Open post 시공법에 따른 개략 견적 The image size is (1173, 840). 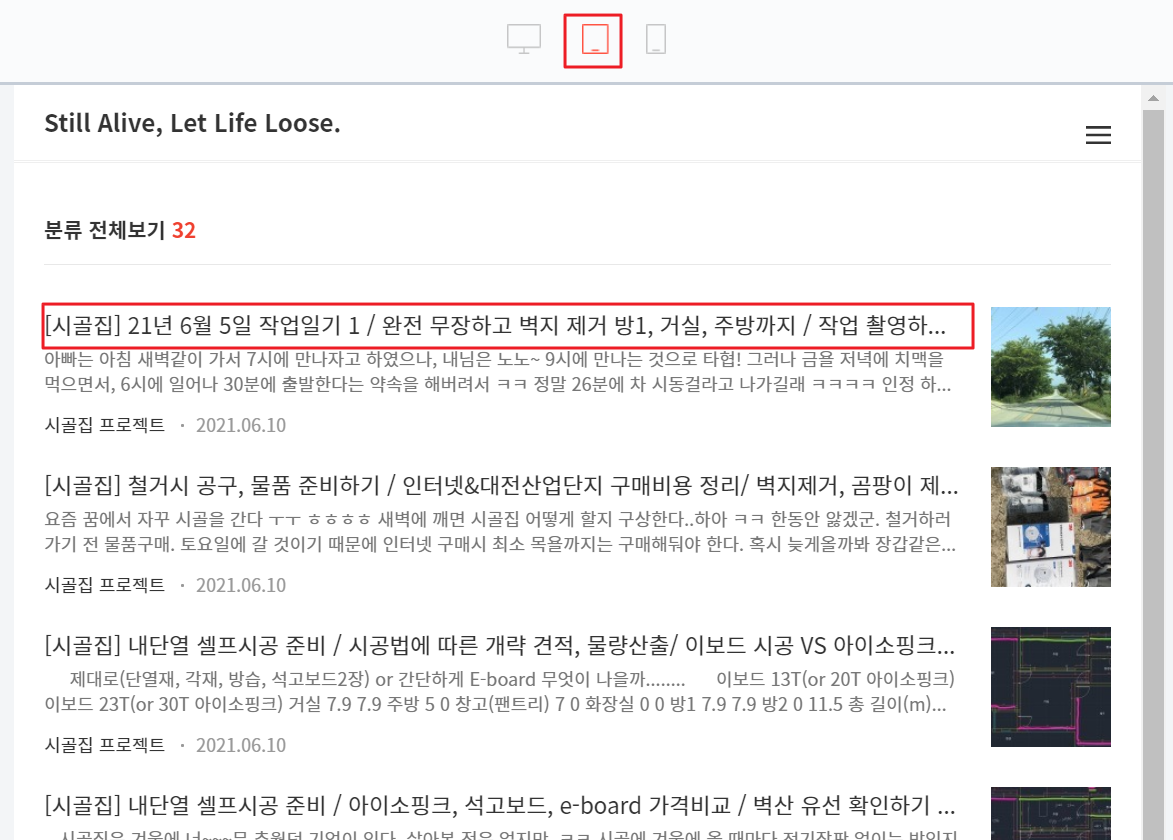500,646
